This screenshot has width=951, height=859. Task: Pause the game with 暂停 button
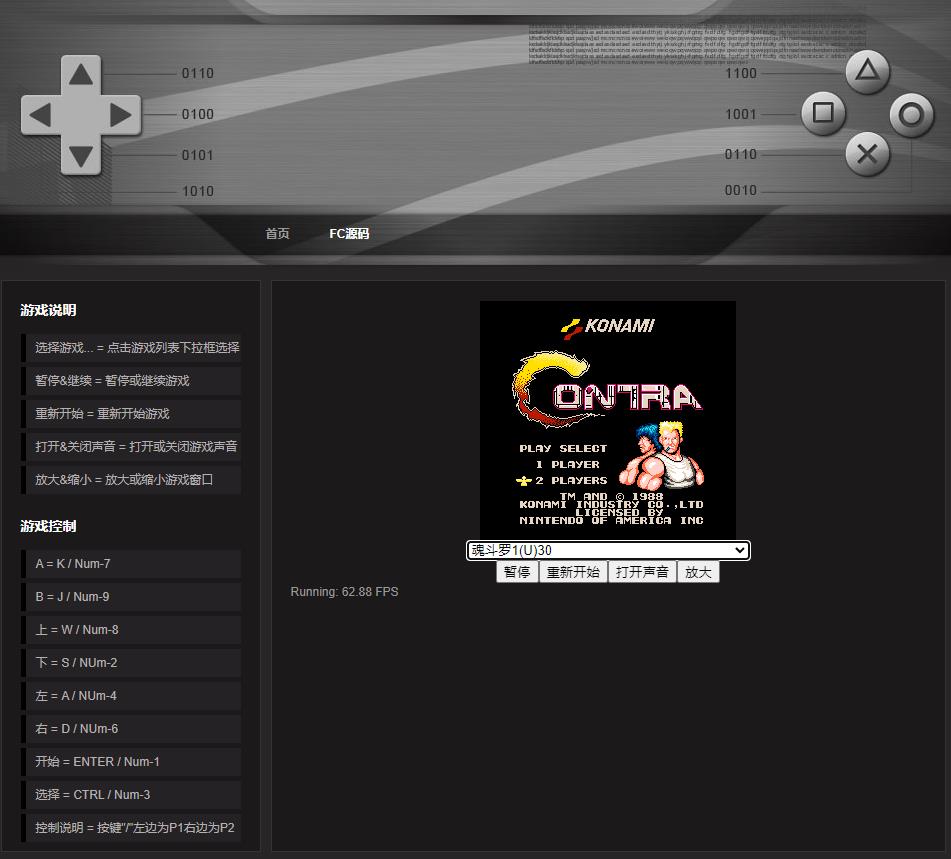(517, 572)
